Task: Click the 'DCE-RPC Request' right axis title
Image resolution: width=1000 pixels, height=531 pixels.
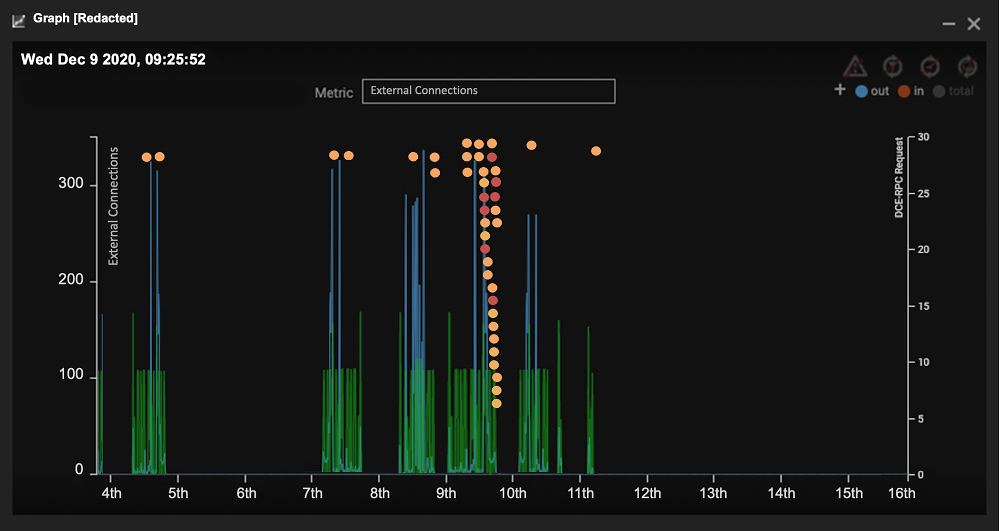Action: tap(899, 178)
